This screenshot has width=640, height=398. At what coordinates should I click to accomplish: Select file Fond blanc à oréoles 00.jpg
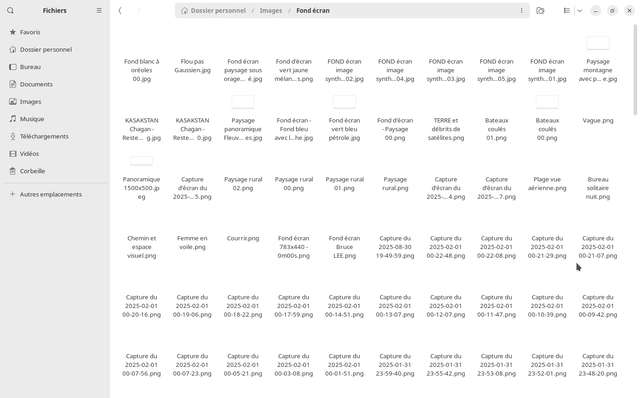pyautogui.click(x=142, y=70)
